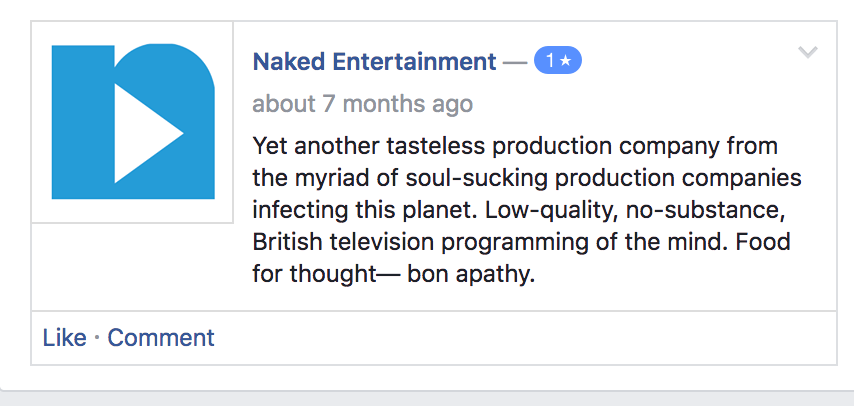The height and width of the screenshot is (406, 854).
Task: Open the 'about 7 months ago' timestamp
Action: point(362,104)
